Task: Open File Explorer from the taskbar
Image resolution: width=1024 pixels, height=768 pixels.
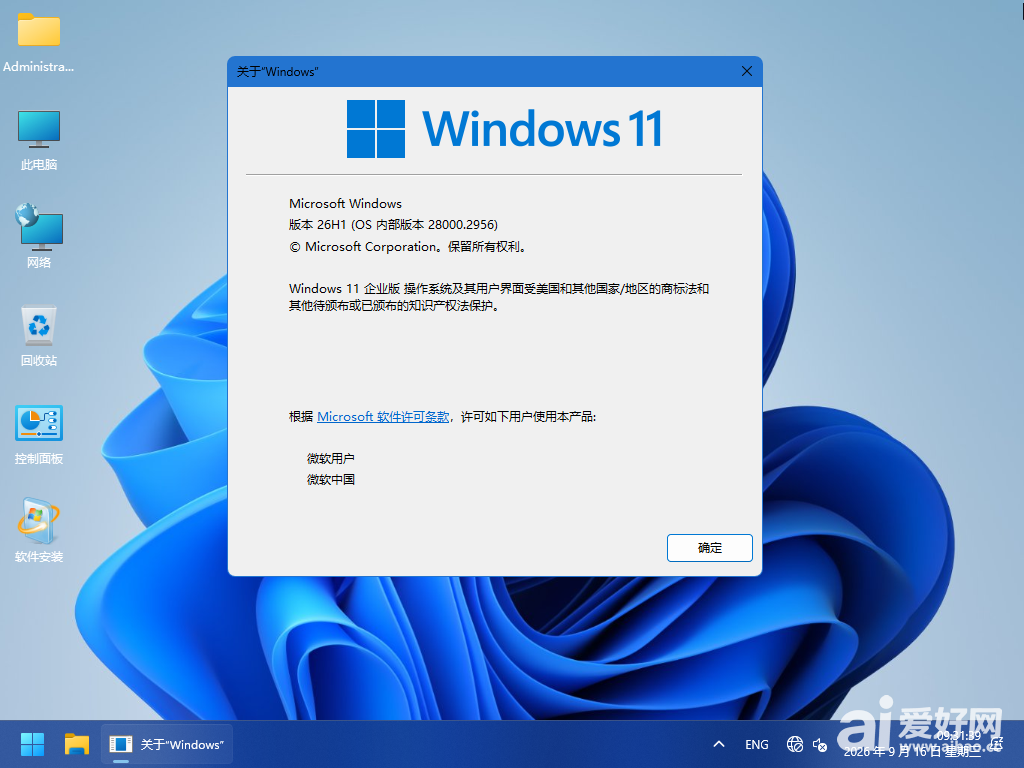Action: [76, 744]
